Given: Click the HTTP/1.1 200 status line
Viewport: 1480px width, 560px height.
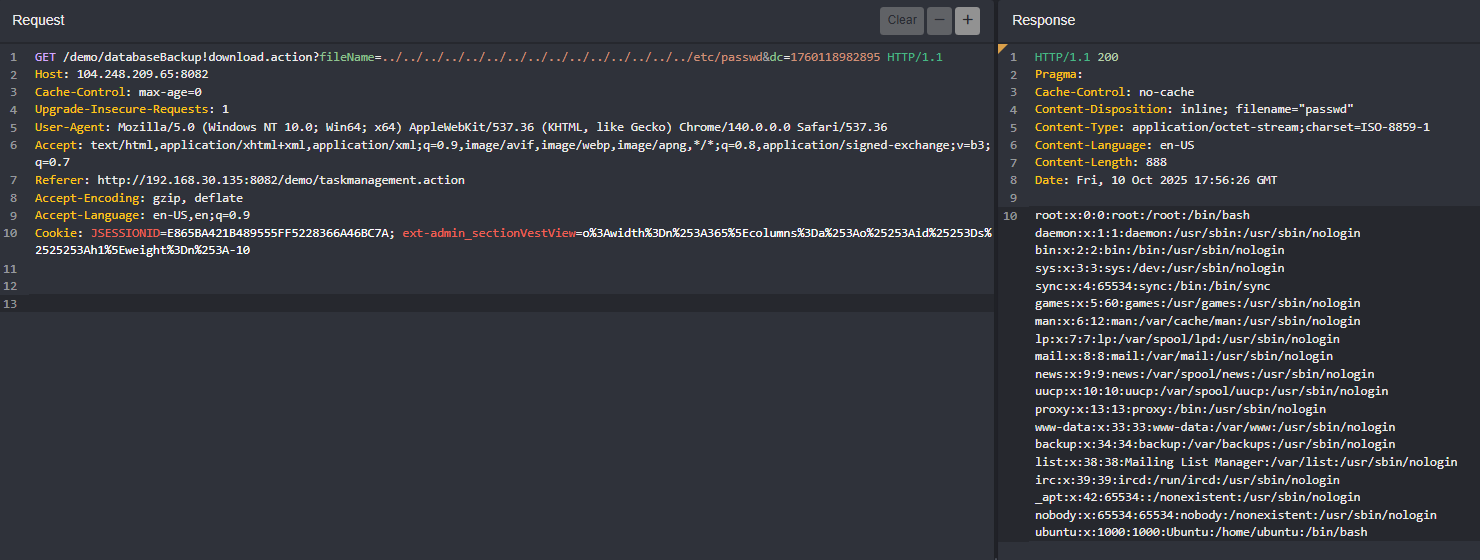Looking at the screenshot, I should coord(1077,57).
